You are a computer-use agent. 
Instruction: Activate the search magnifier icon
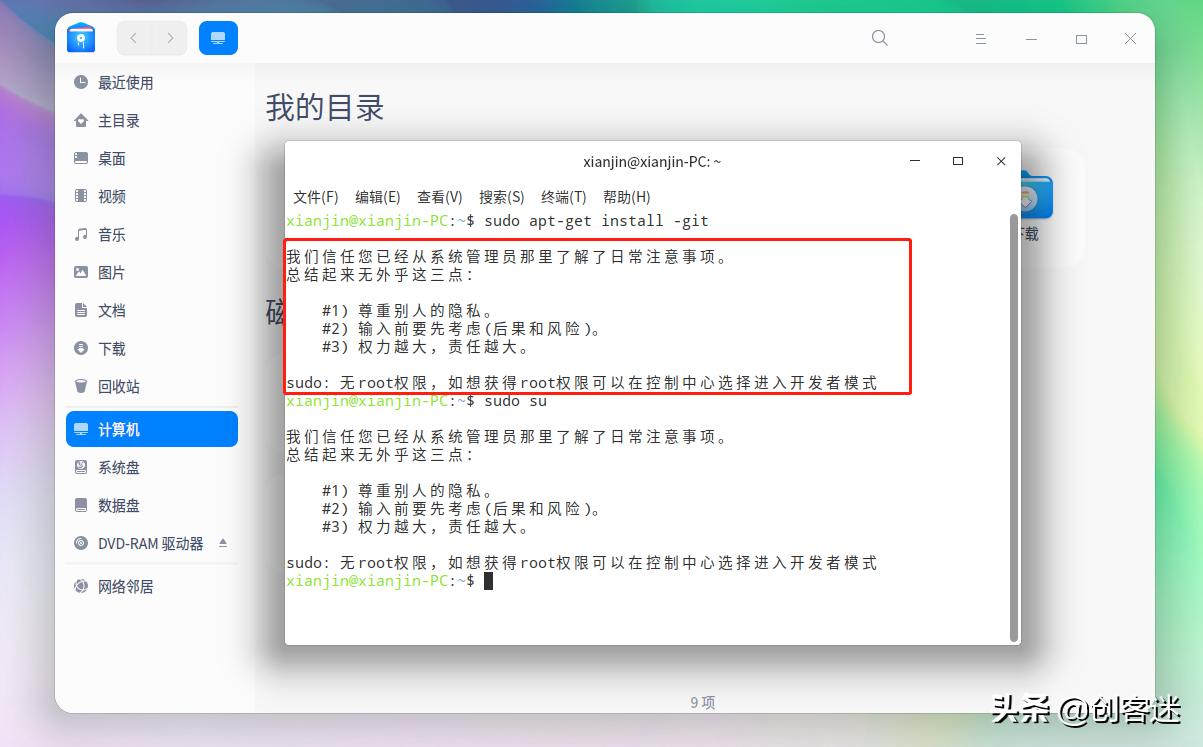[x=879, y=38]
